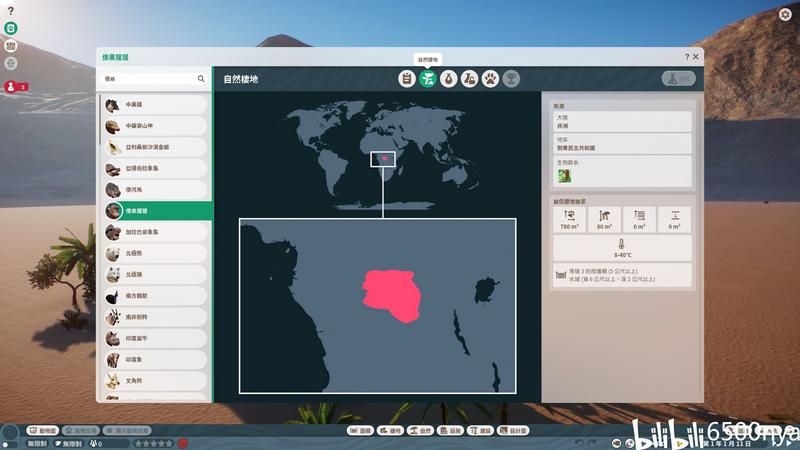Click the green Zoopedia button in sidebar

[11, 28]
